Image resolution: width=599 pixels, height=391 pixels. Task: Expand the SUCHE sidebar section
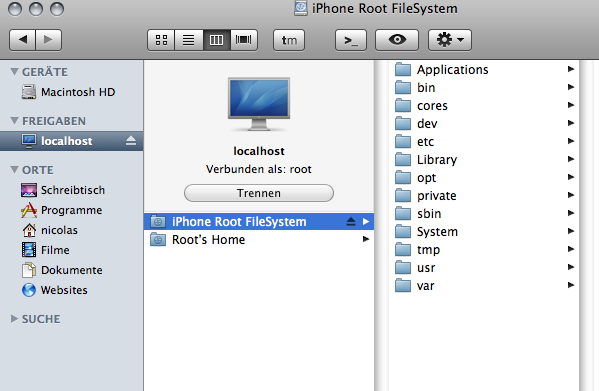point(15,318)
